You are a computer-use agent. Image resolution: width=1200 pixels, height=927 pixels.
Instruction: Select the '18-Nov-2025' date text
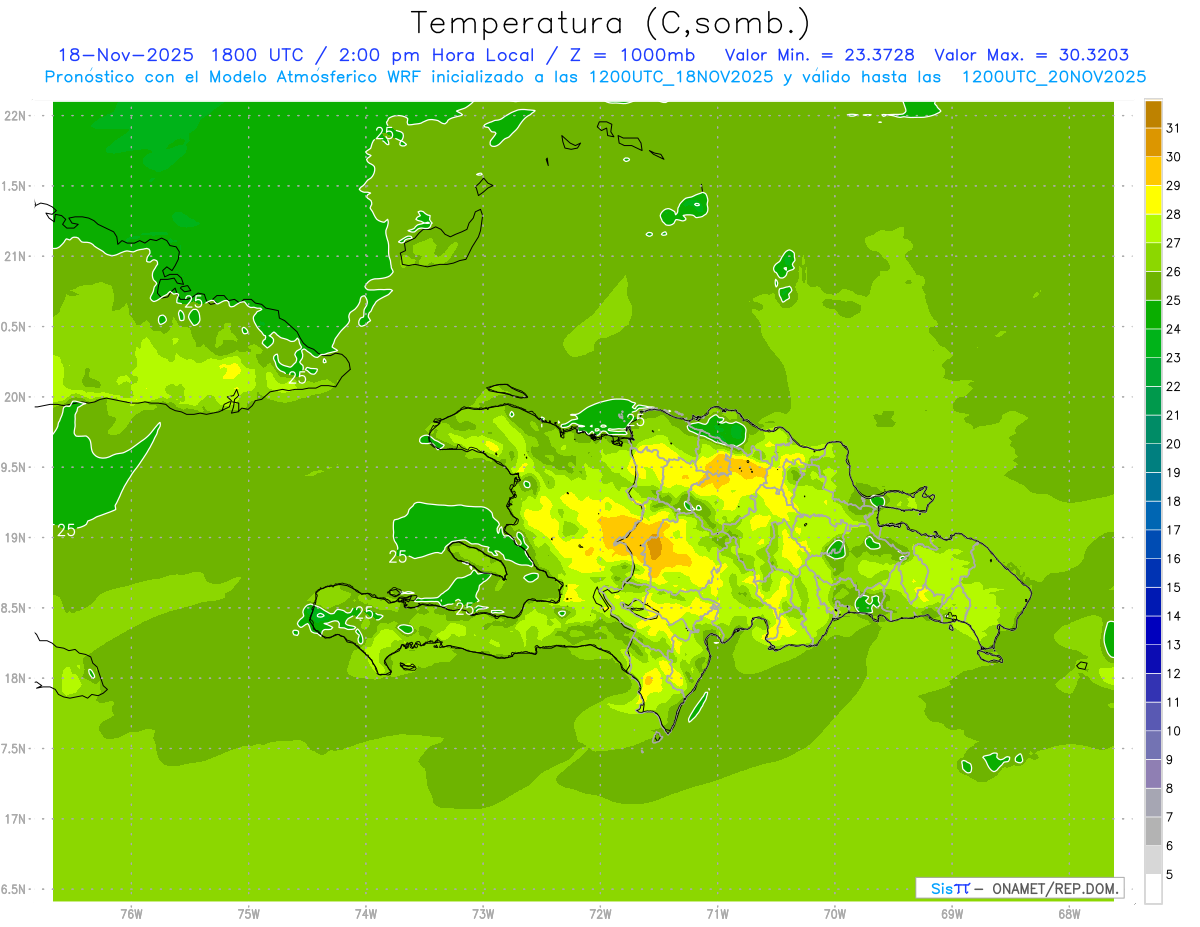(x=125, y=55)
